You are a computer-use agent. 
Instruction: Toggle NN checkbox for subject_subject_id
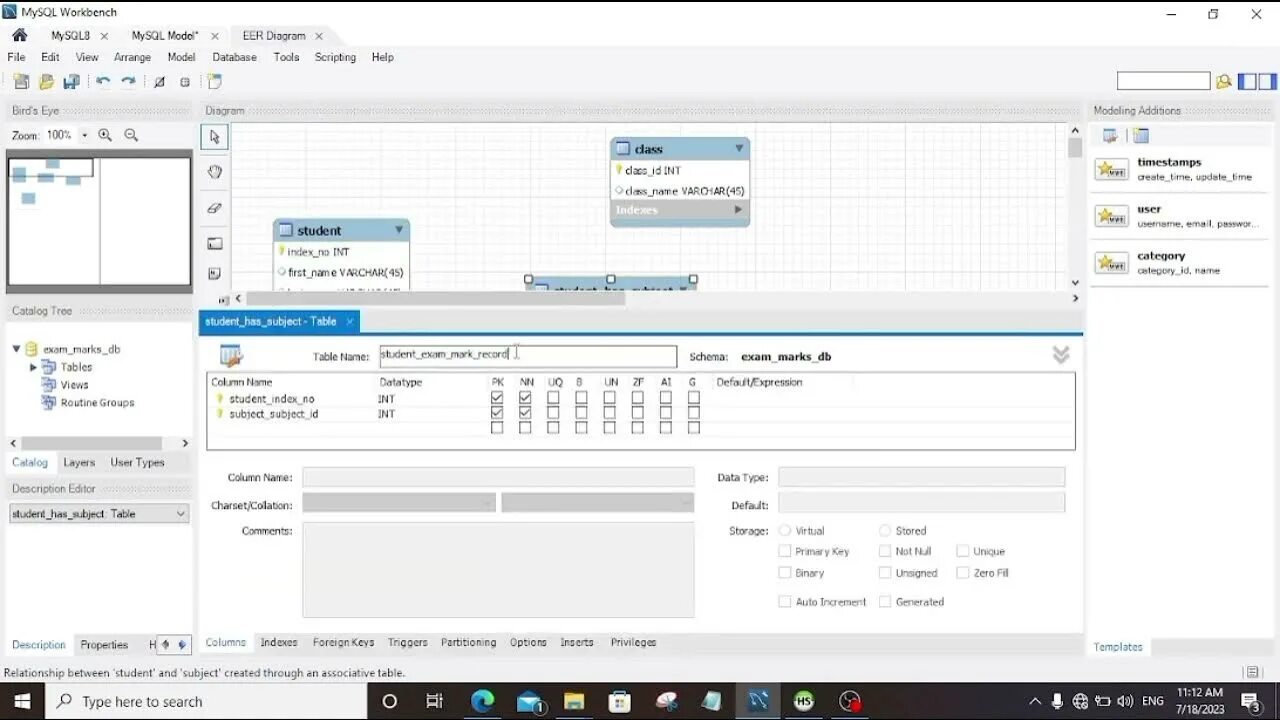pos(525,413)
